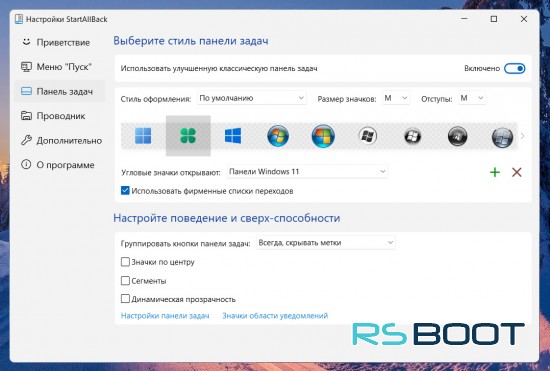Open the Группировать кнопки панели задач dropdown

click(326, 243)
